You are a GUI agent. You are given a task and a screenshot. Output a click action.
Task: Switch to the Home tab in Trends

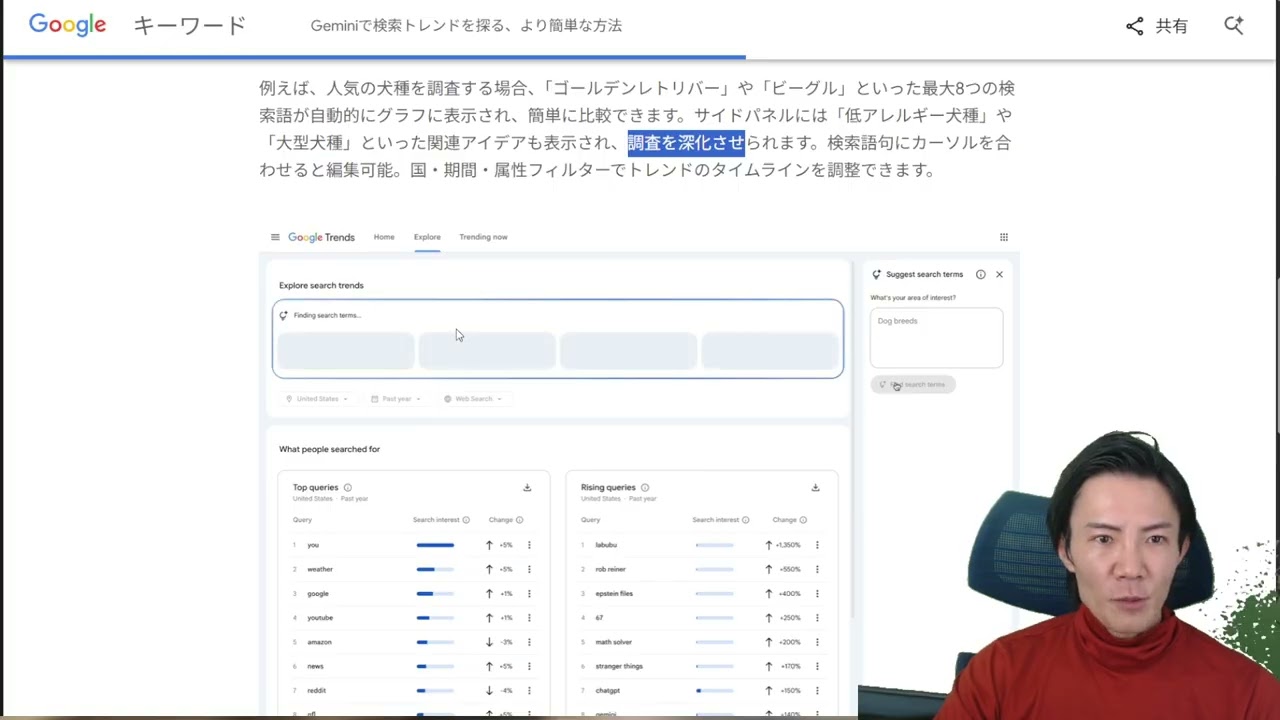pos(384,237)
